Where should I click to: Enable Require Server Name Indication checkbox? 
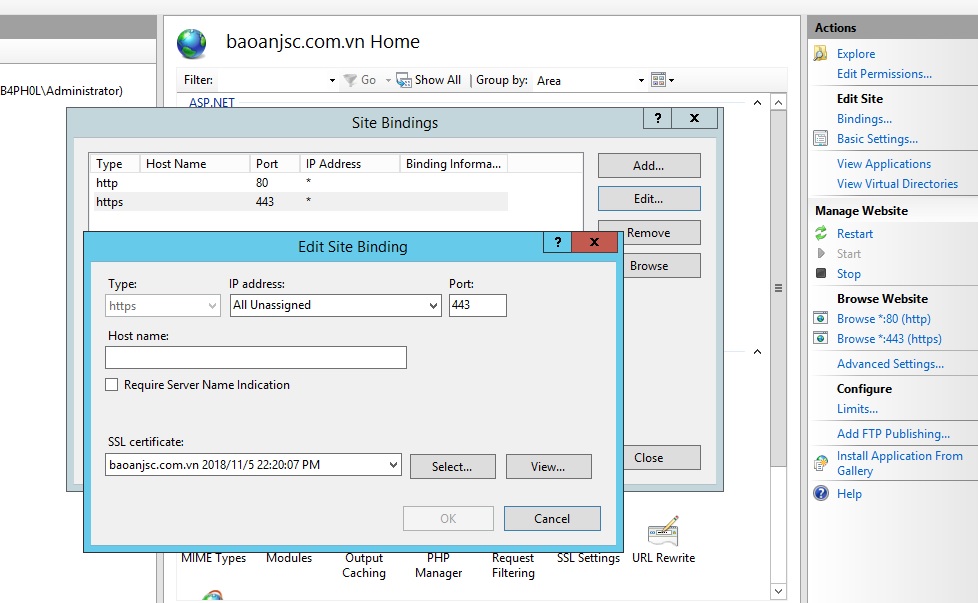(112, 385)
